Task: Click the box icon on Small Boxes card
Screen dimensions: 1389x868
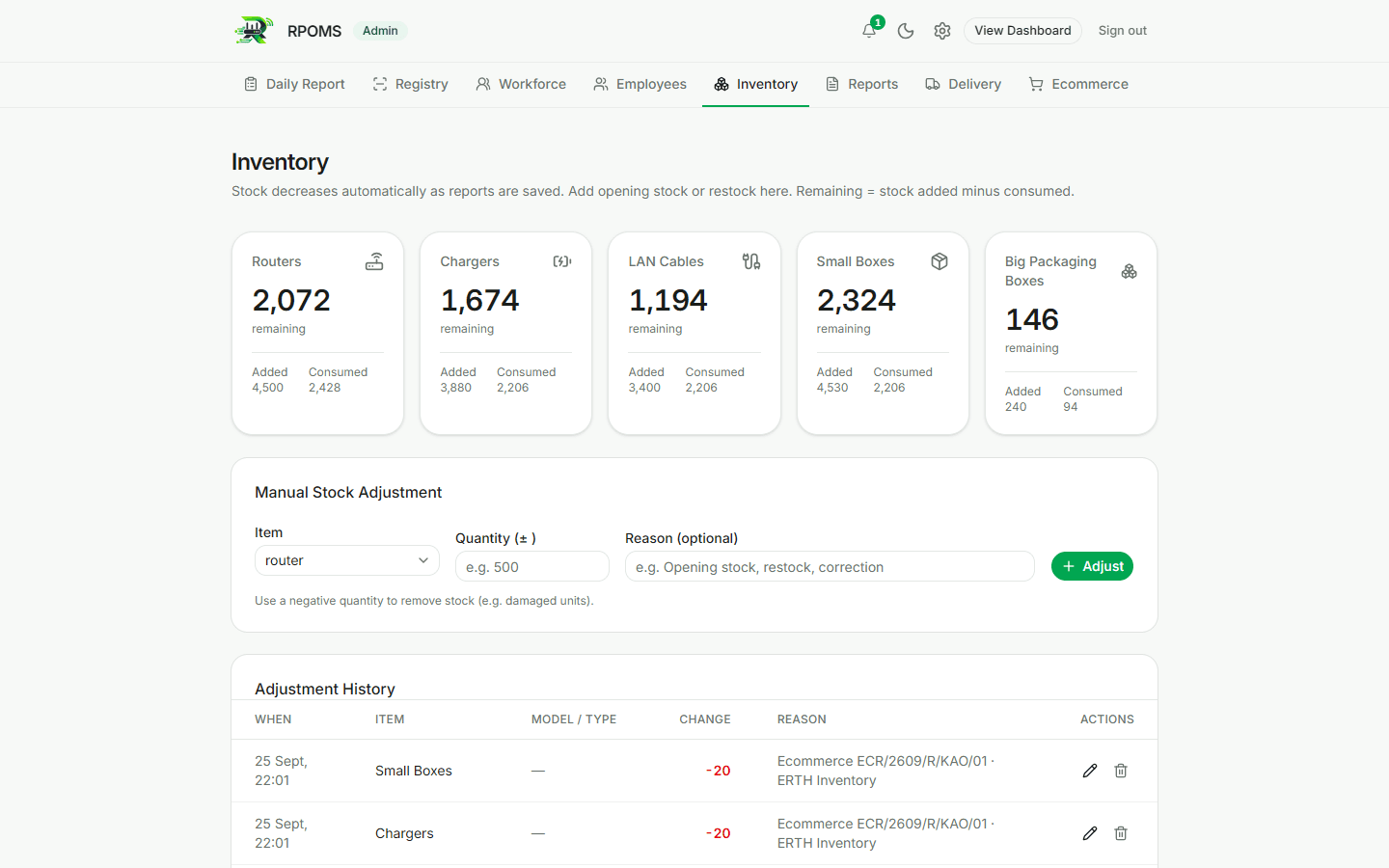Action: [x=940, y=261]
